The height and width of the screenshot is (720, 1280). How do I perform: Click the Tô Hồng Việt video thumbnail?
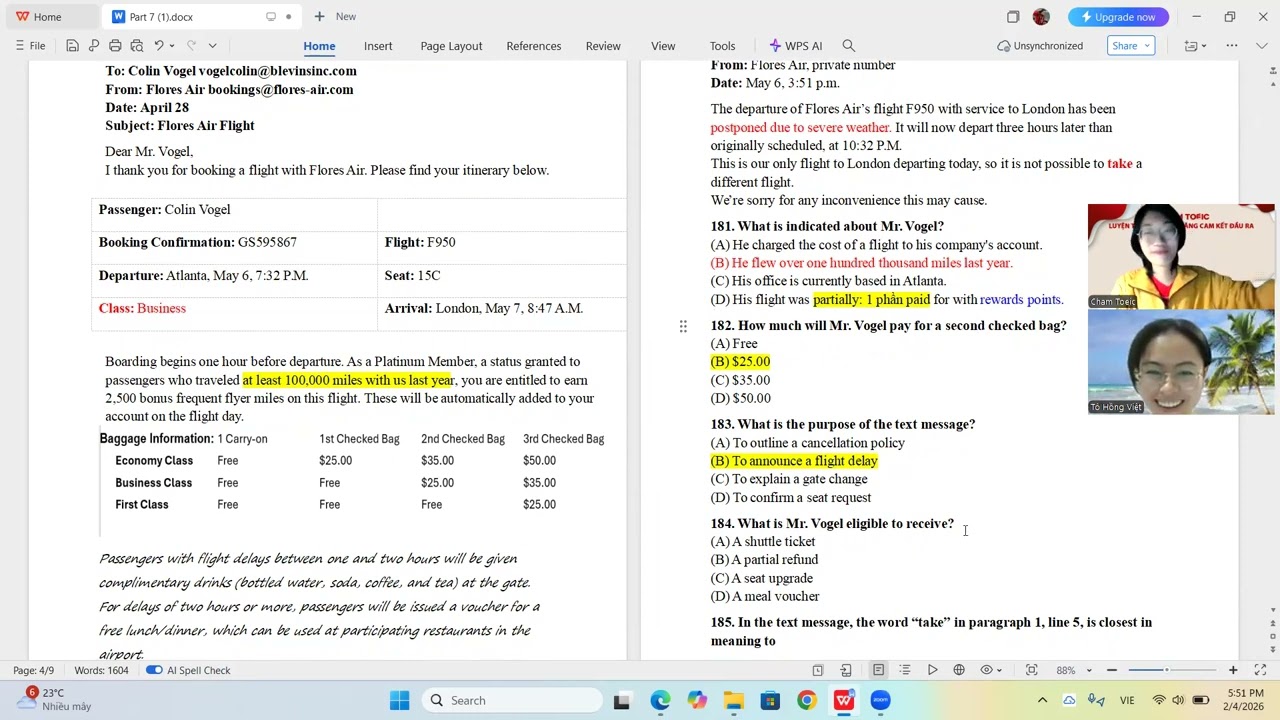1181,362
